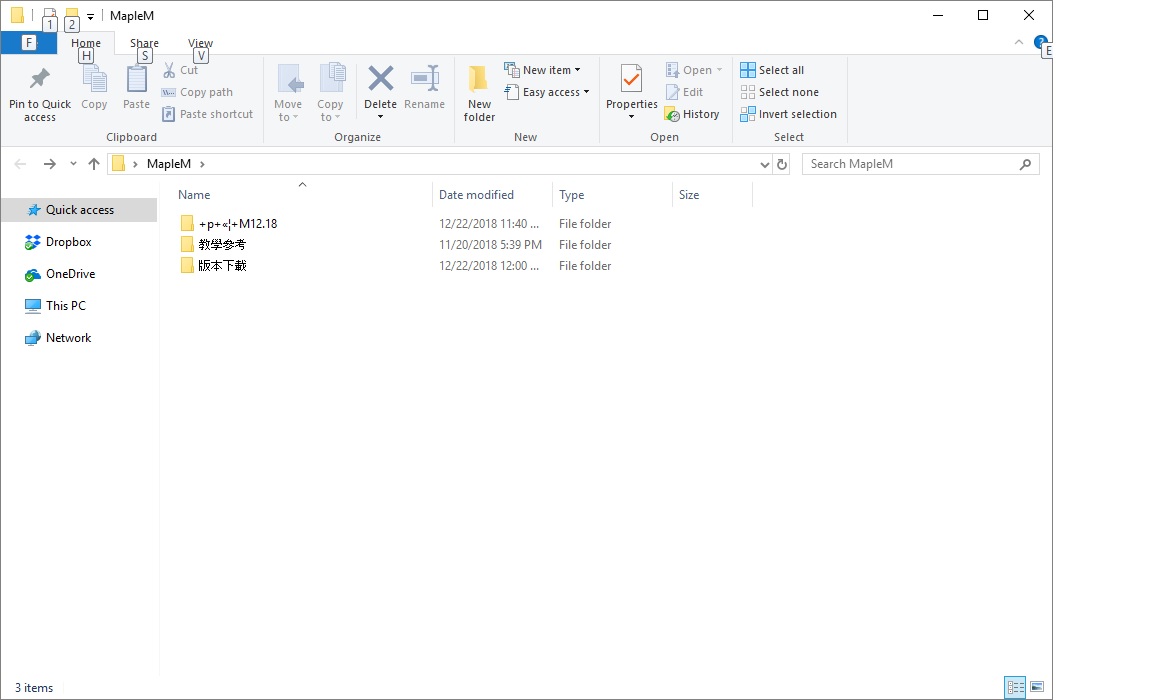Collapse the ribbon with the chevron

1018,43
